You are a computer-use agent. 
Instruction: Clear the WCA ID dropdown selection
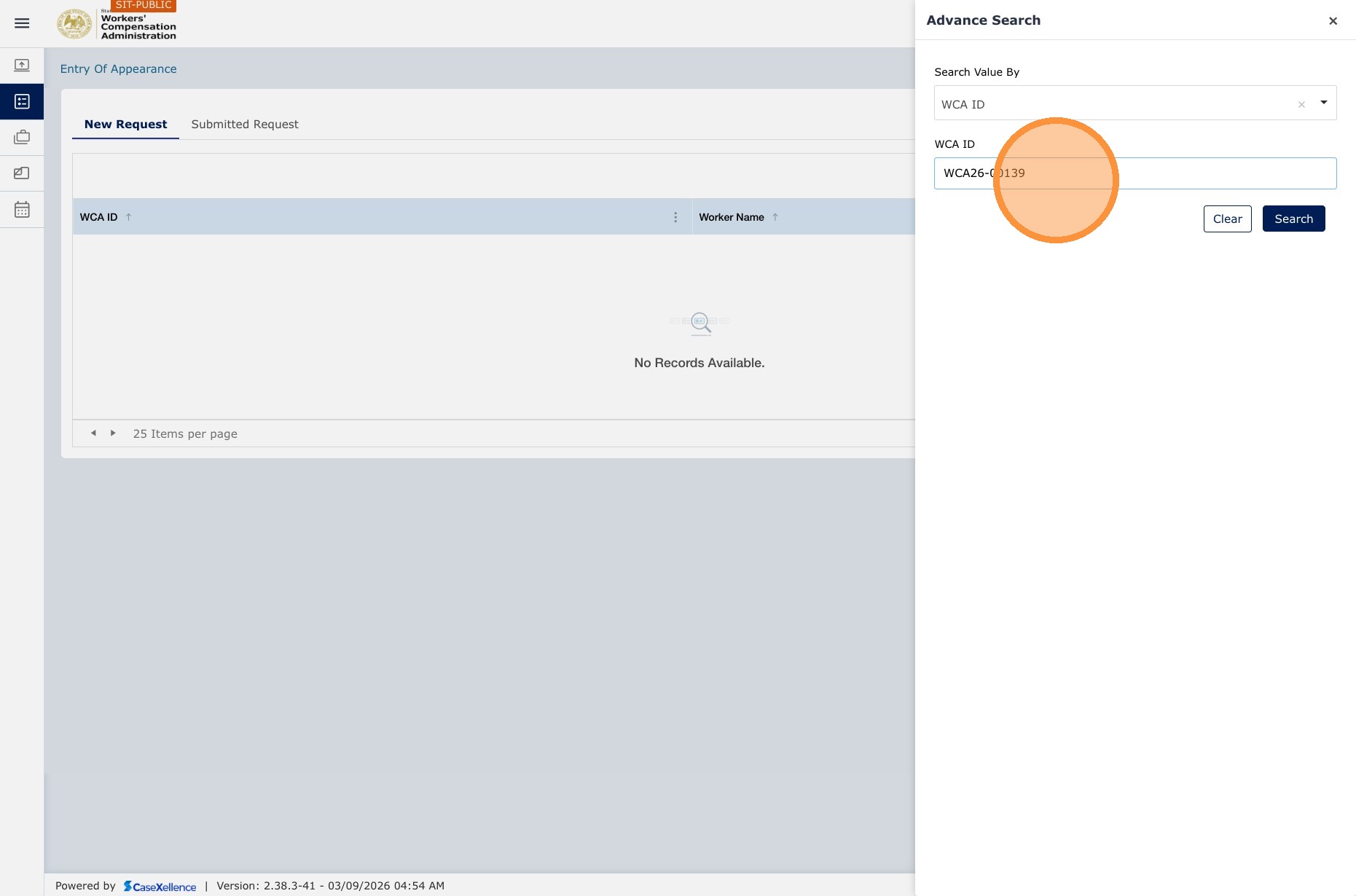[1301, 104]
